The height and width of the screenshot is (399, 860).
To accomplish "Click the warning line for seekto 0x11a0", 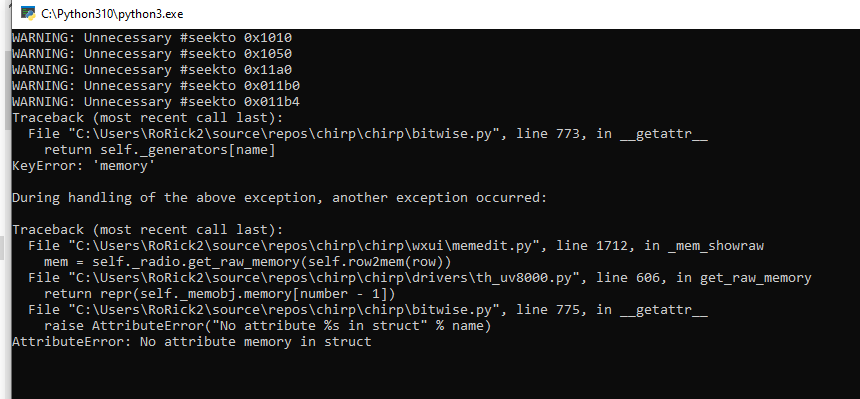I will [152, 70].
